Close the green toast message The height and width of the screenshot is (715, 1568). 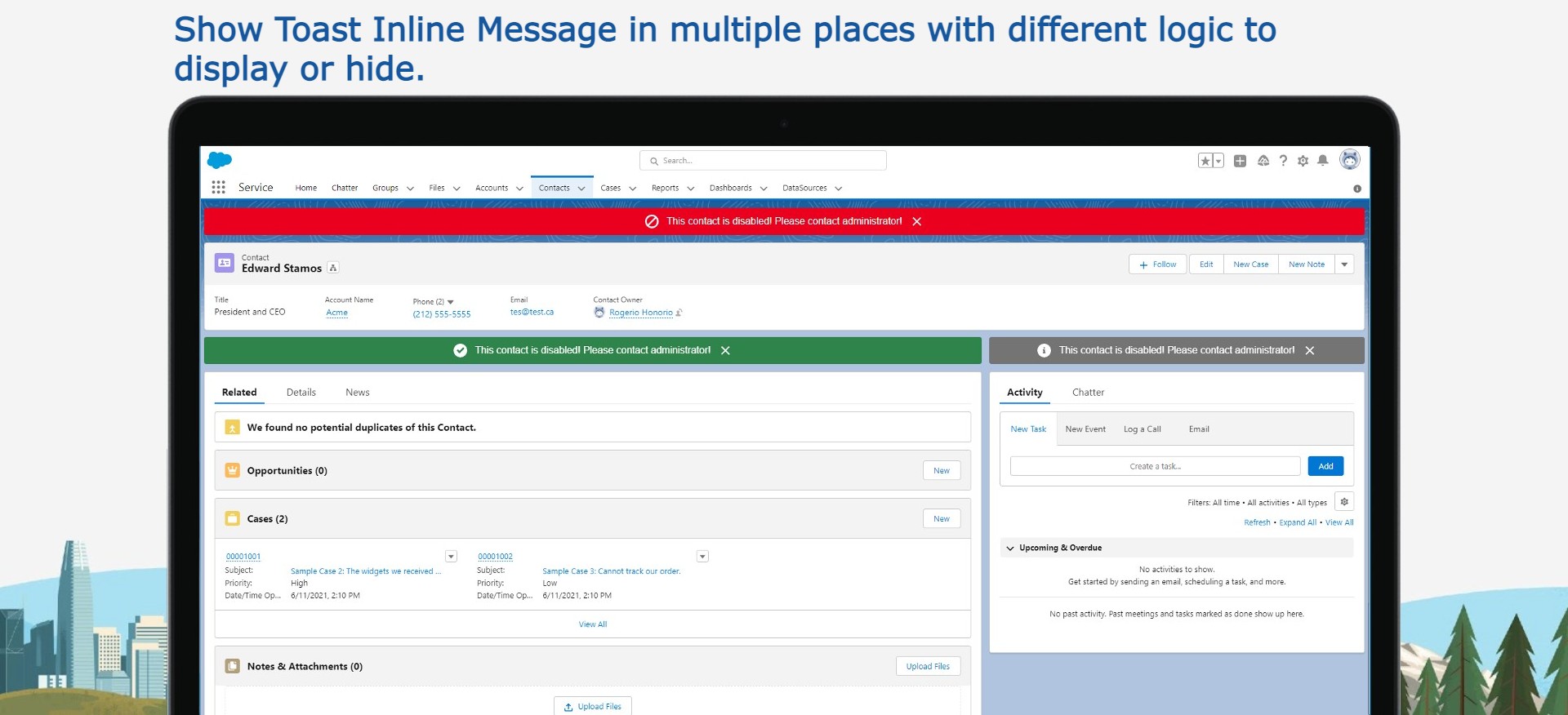coord(725,350)
